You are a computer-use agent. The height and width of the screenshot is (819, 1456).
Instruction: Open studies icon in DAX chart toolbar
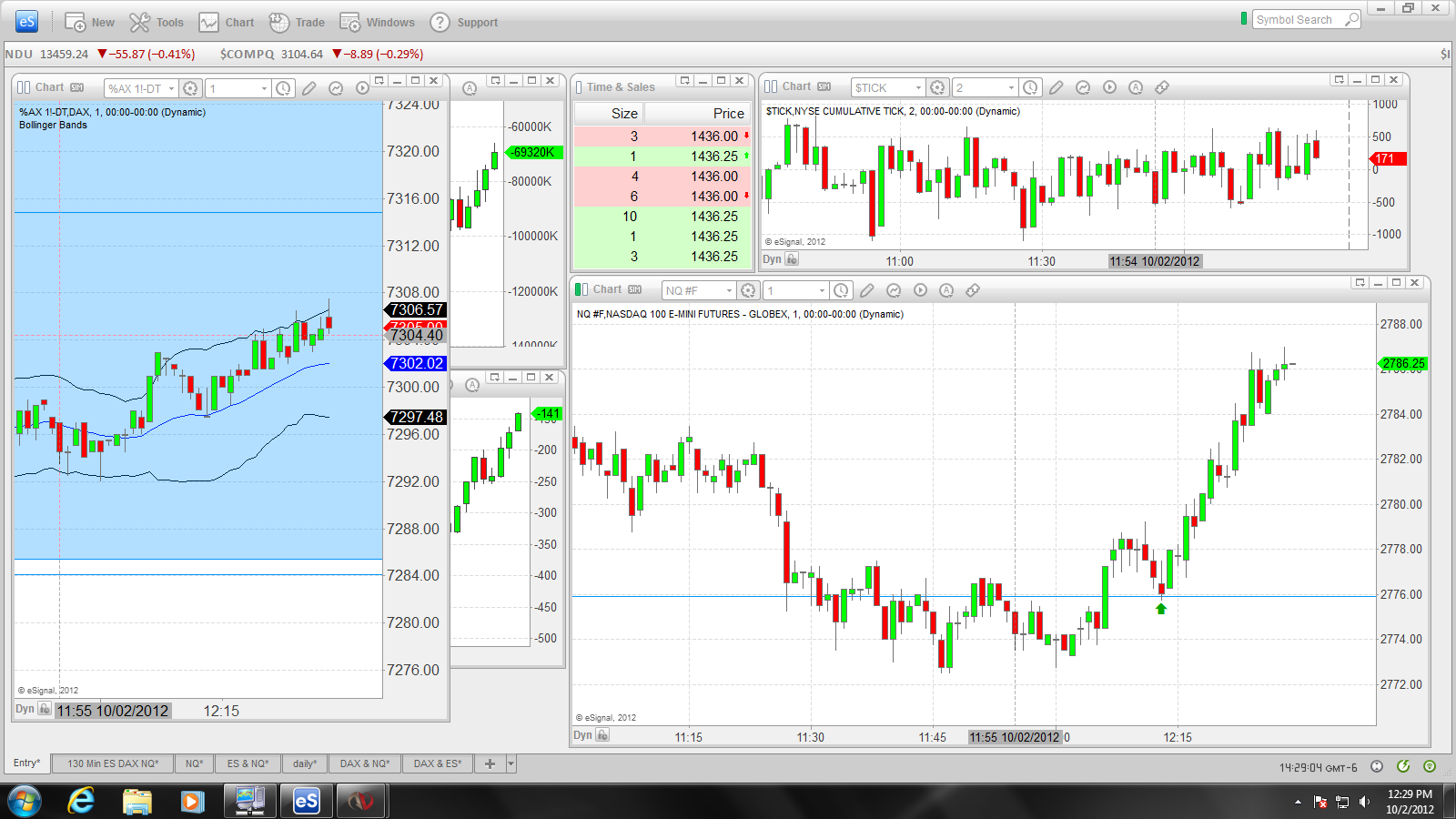click(336, 88)
